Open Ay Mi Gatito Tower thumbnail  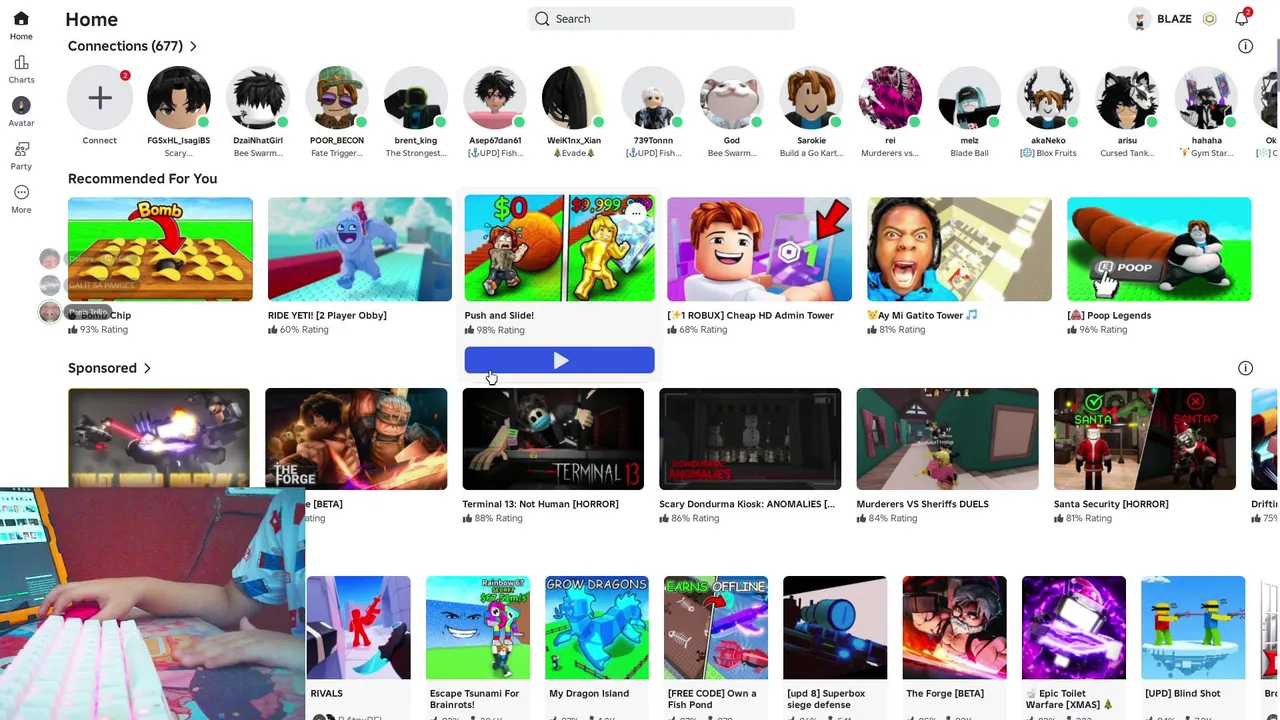pos(959,249)
